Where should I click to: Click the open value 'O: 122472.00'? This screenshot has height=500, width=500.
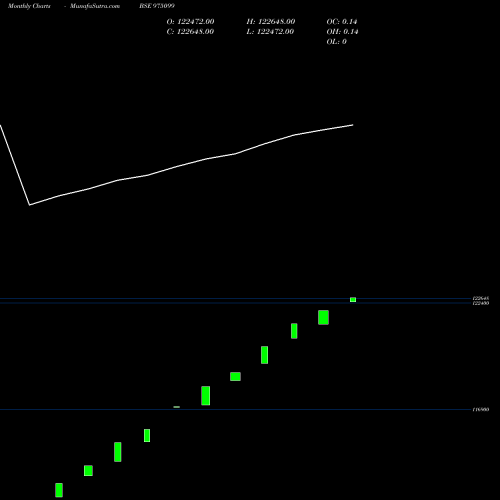point(190,22)
